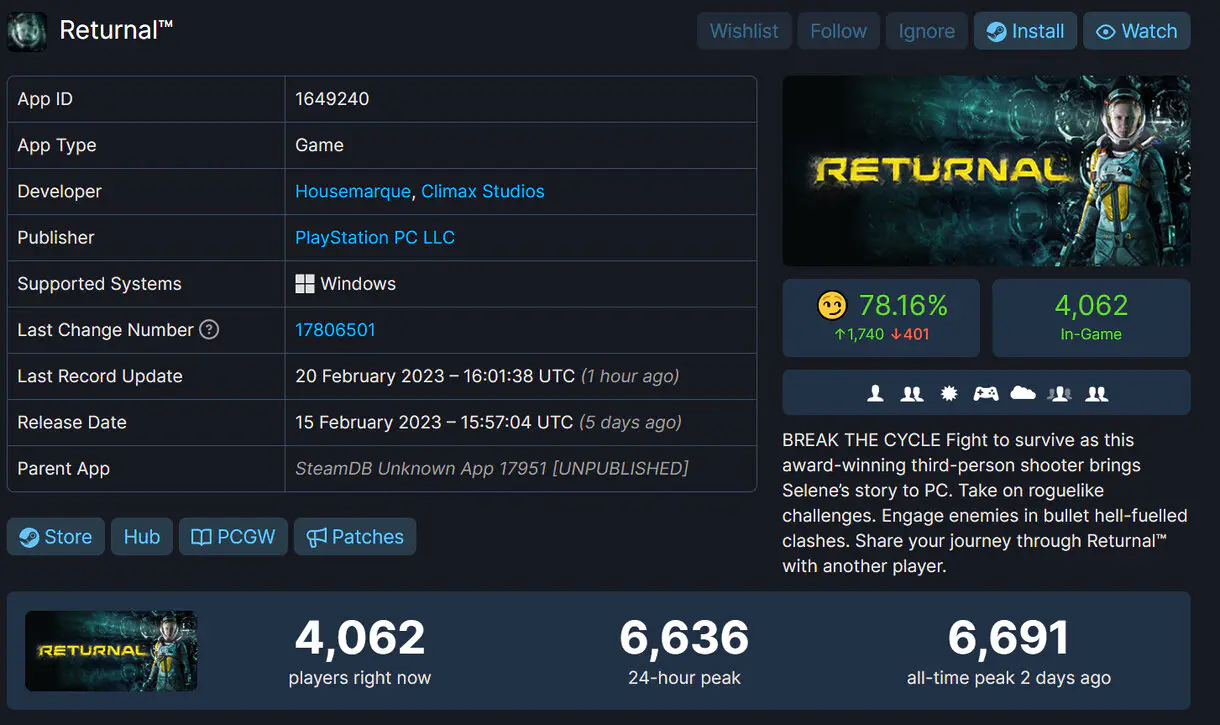Click the "Last Change Number" label text
The height and width of the screenshot is (725, 1220).
click(x=105, y=330)
